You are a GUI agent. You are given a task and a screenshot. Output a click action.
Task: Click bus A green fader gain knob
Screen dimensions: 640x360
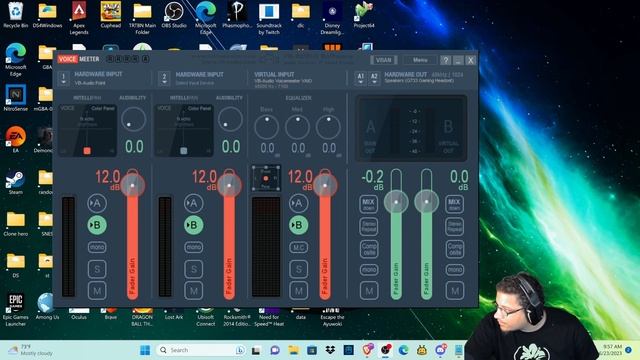pos(396,202)
